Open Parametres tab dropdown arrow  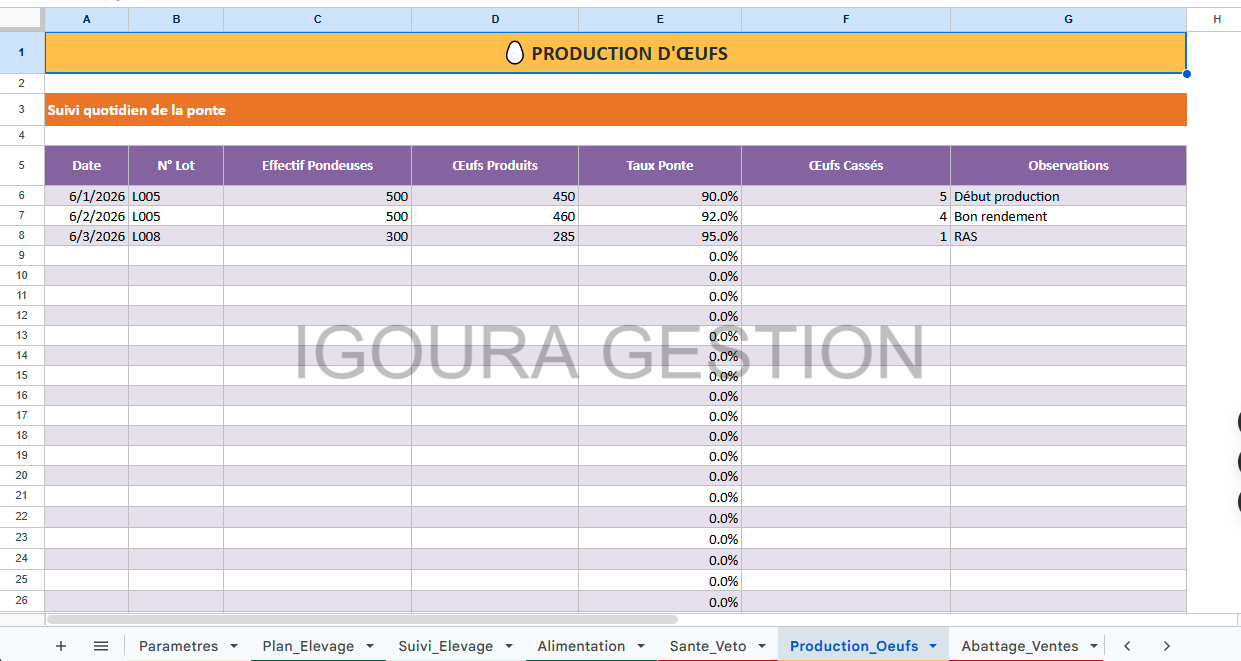(x=234, y=646)
